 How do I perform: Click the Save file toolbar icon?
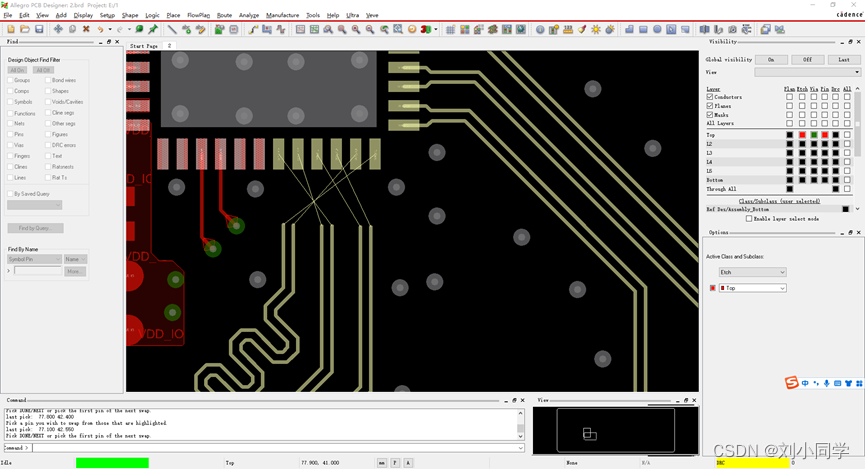(x=39, y=29)
